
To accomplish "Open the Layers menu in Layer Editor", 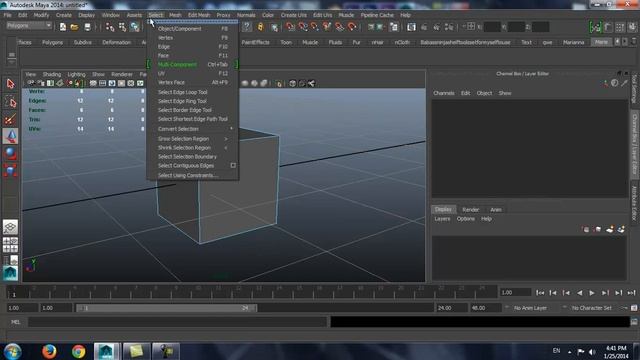I will 442,219.
